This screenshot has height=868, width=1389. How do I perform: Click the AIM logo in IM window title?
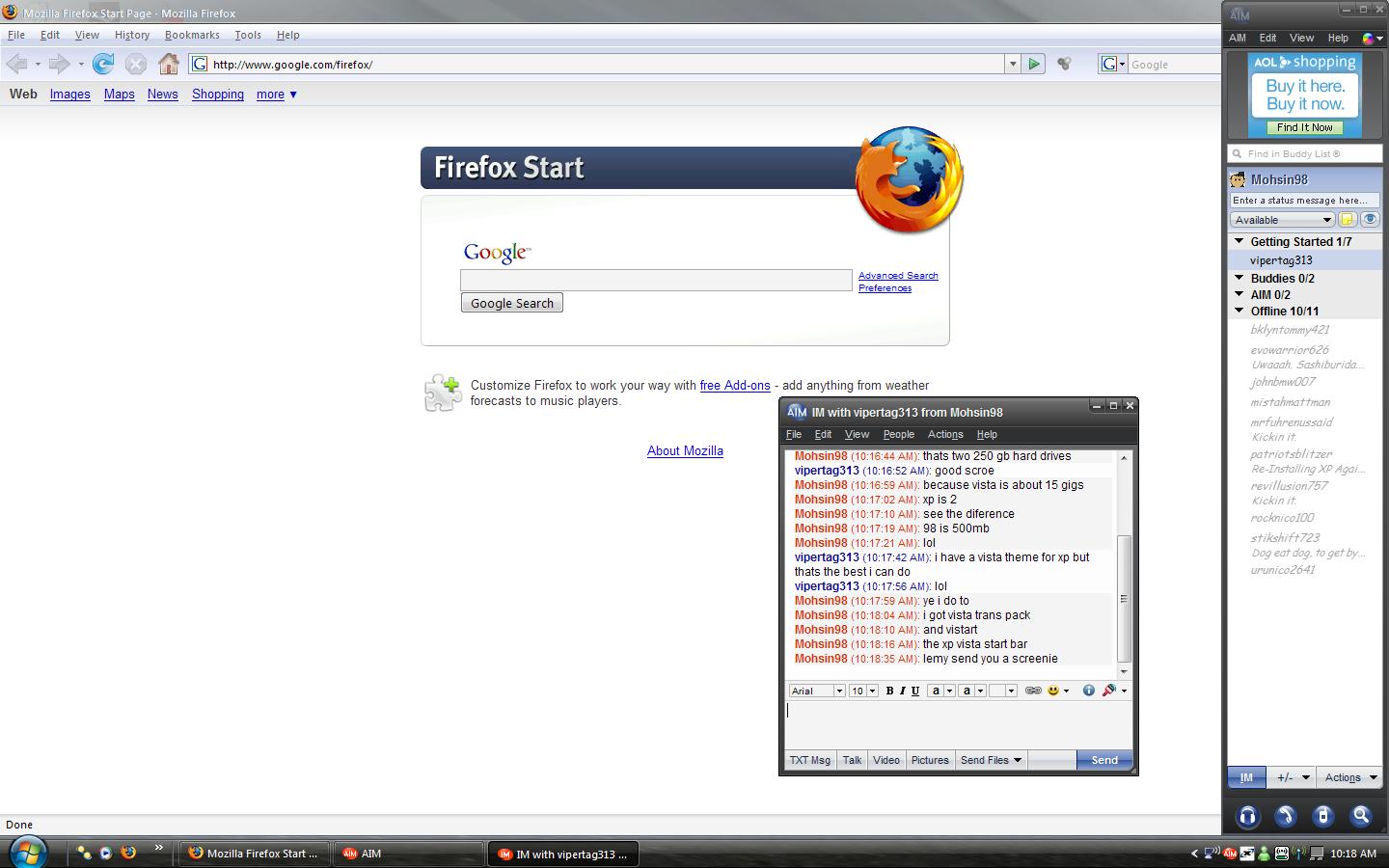(x=796, y=412)
